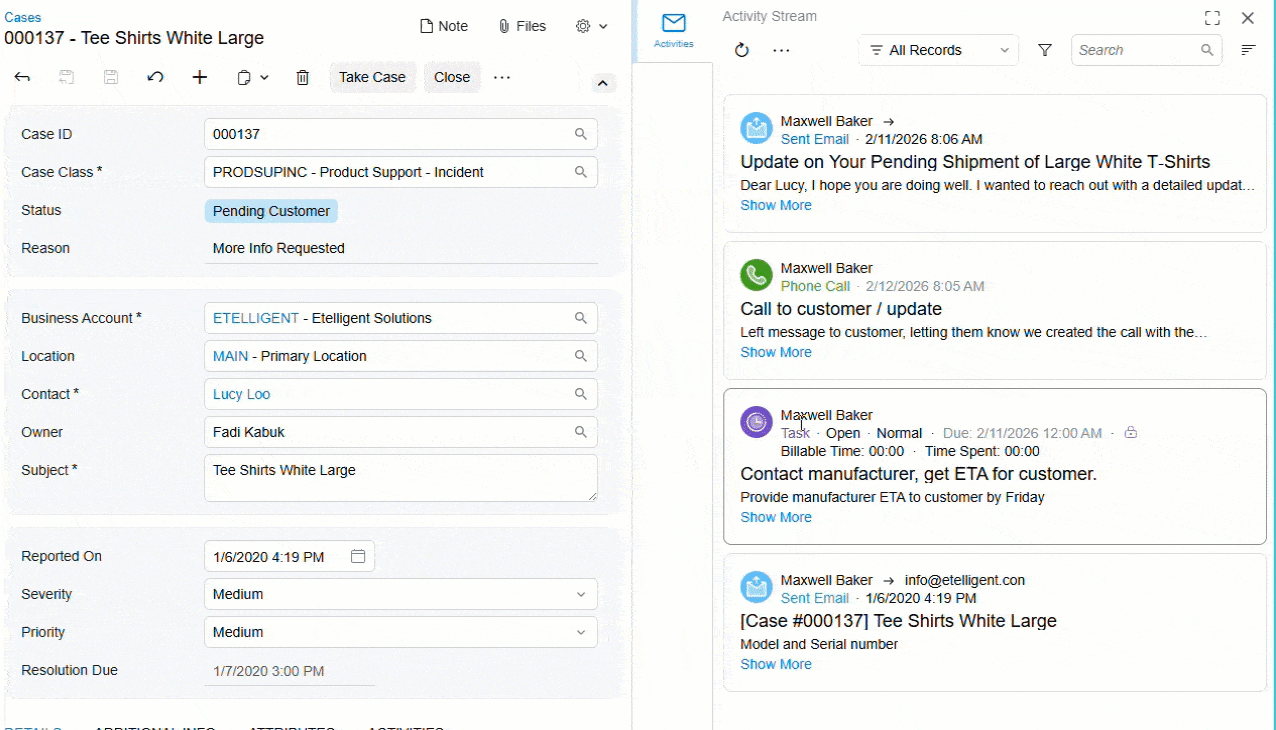Switch to the Activities side panel tab
Screen dimensions: 1276x730
point(673,30)
